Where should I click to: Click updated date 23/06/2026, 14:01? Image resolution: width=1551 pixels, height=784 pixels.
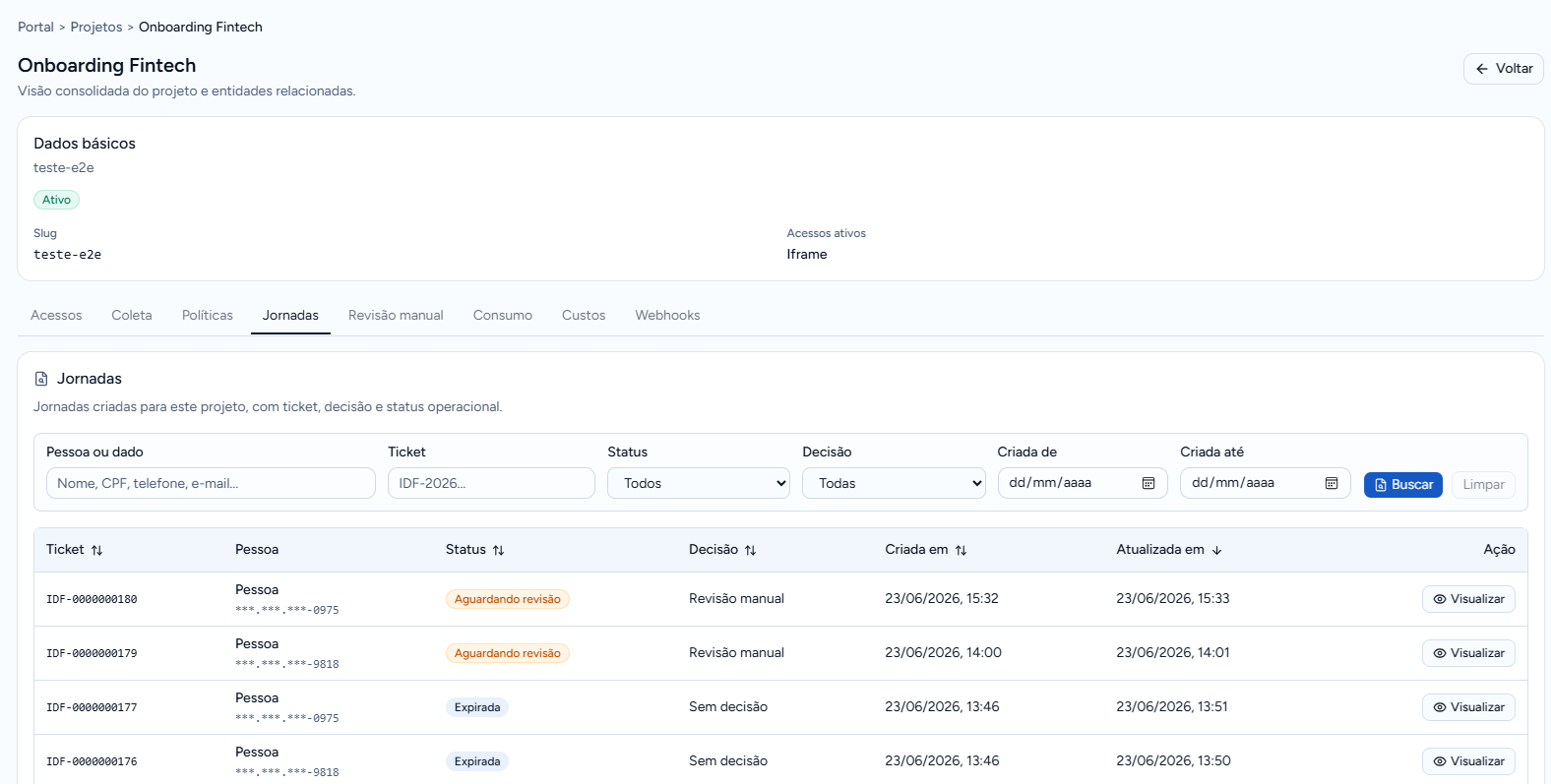coord(1173,653)
